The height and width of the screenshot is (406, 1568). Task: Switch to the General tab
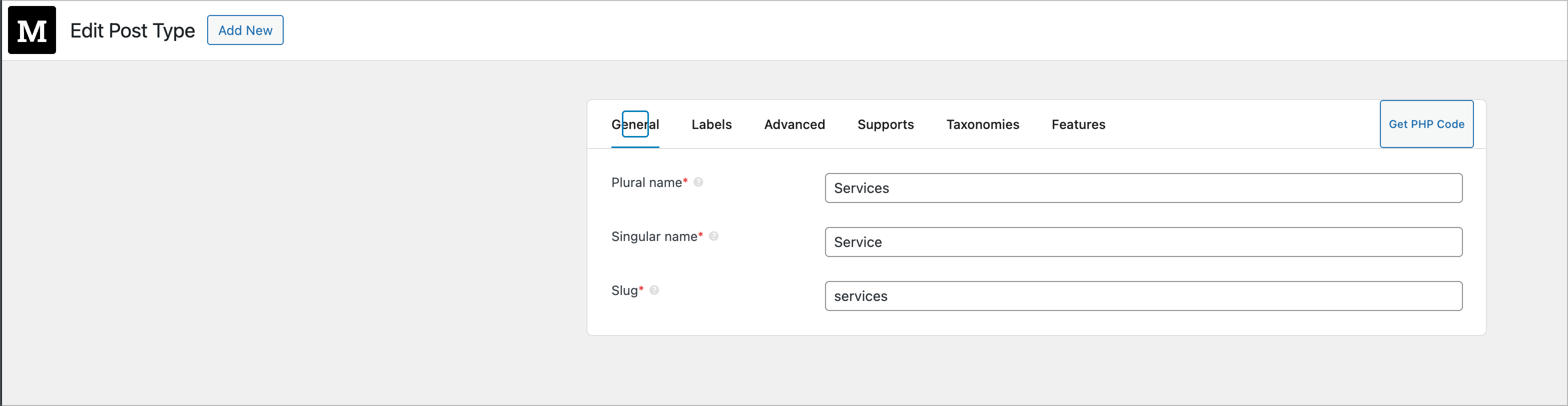[x=635, y=124]
